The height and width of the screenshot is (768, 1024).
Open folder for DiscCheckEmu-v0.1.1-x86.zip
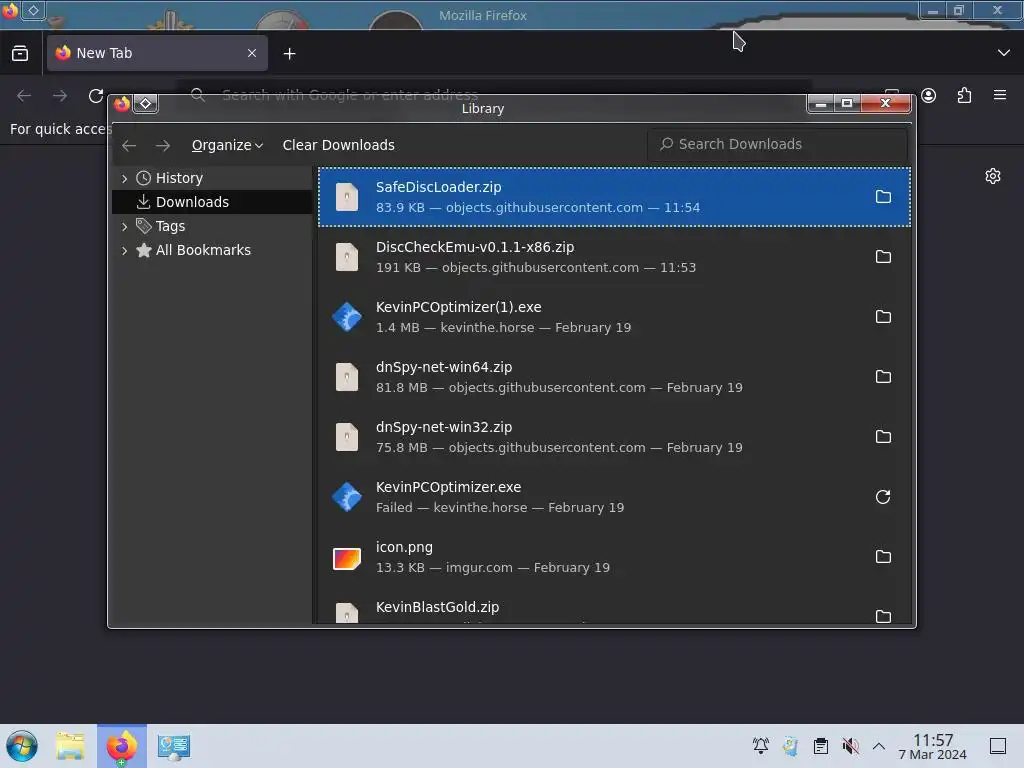(x=883, y=257)
